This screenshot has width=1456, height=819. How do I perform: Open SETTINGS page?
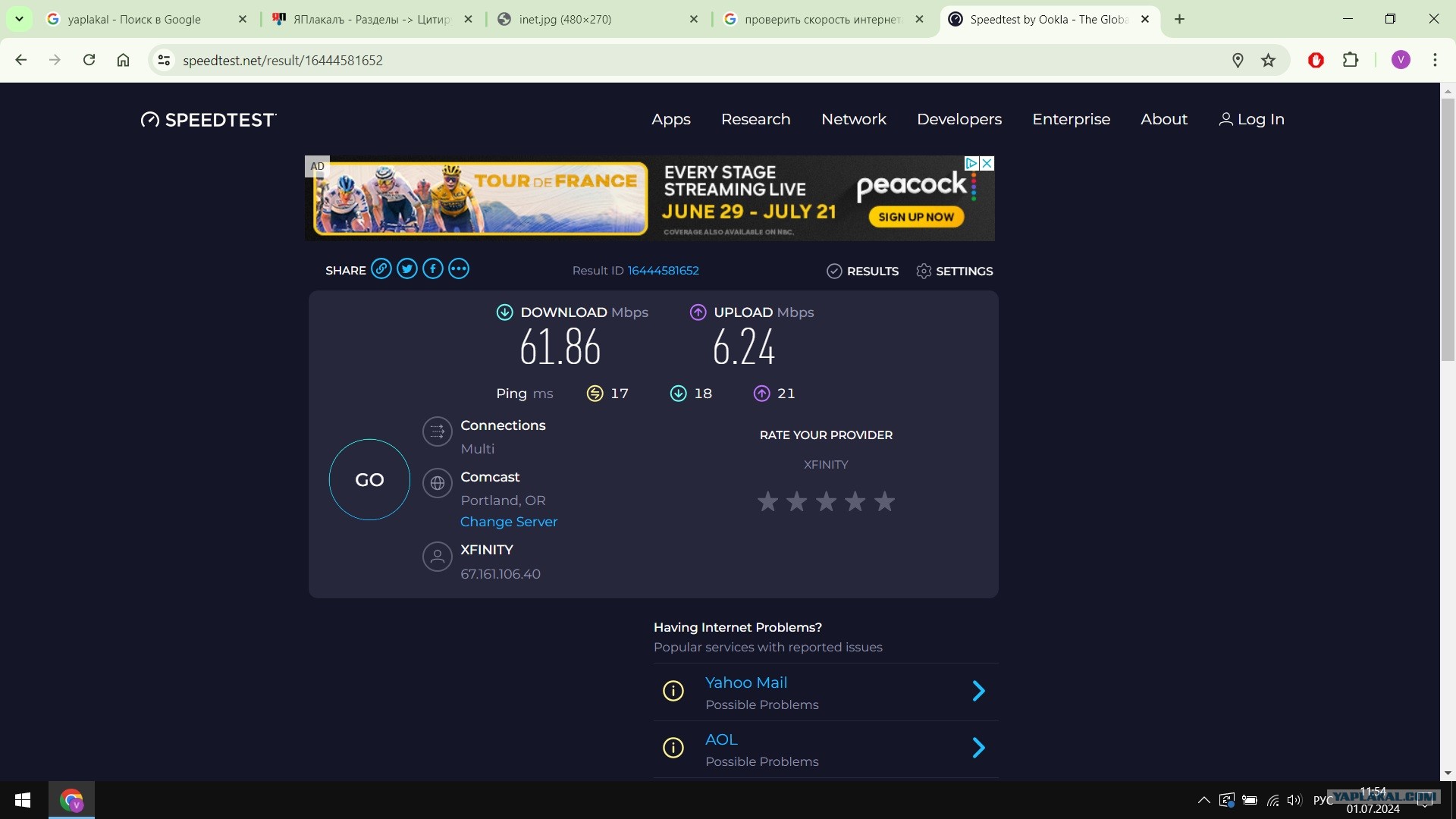point(954,271)
